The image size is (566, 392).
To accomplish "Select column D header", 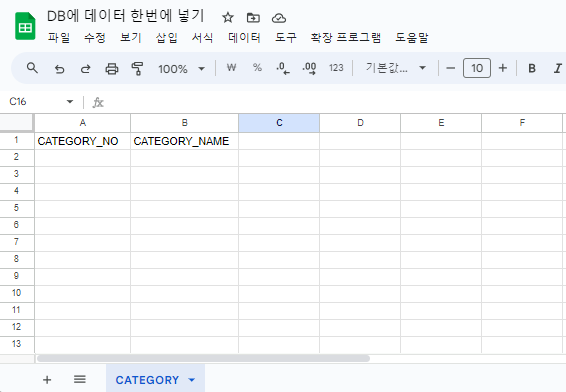I will tap(360, 123).
